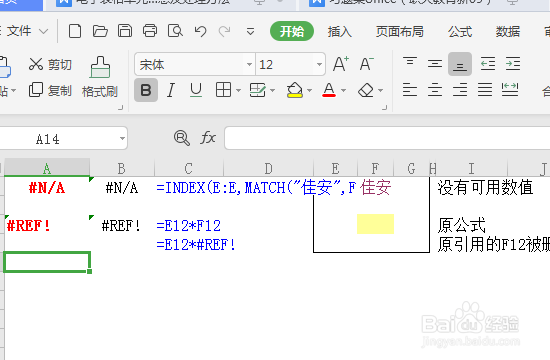
Task: Open file with the folder icon
Action: coord(100,31)
